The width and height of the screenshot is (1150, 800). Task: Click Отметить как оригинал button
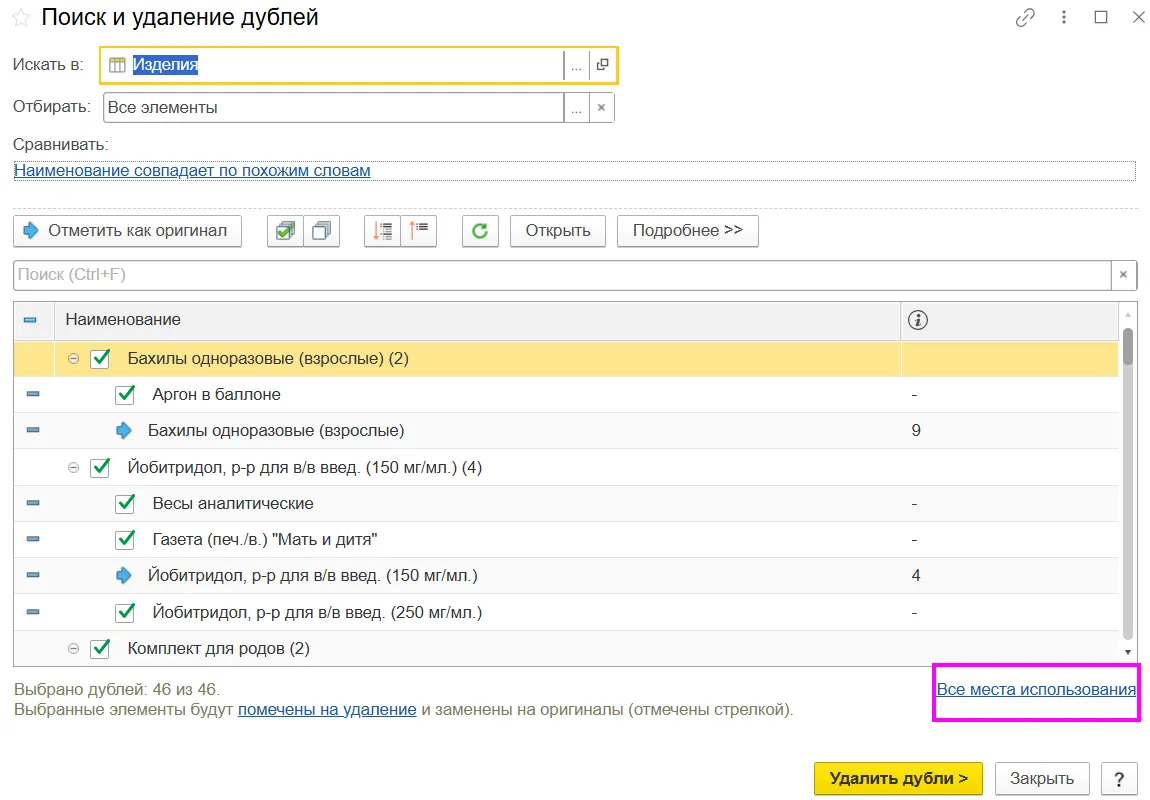tap(128, 231)
